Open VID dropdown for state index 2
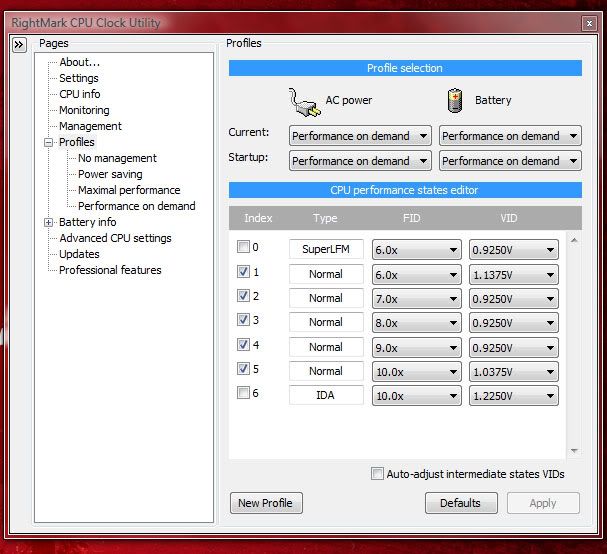Viewport: 607px width, 554px height. click(514, 298)
